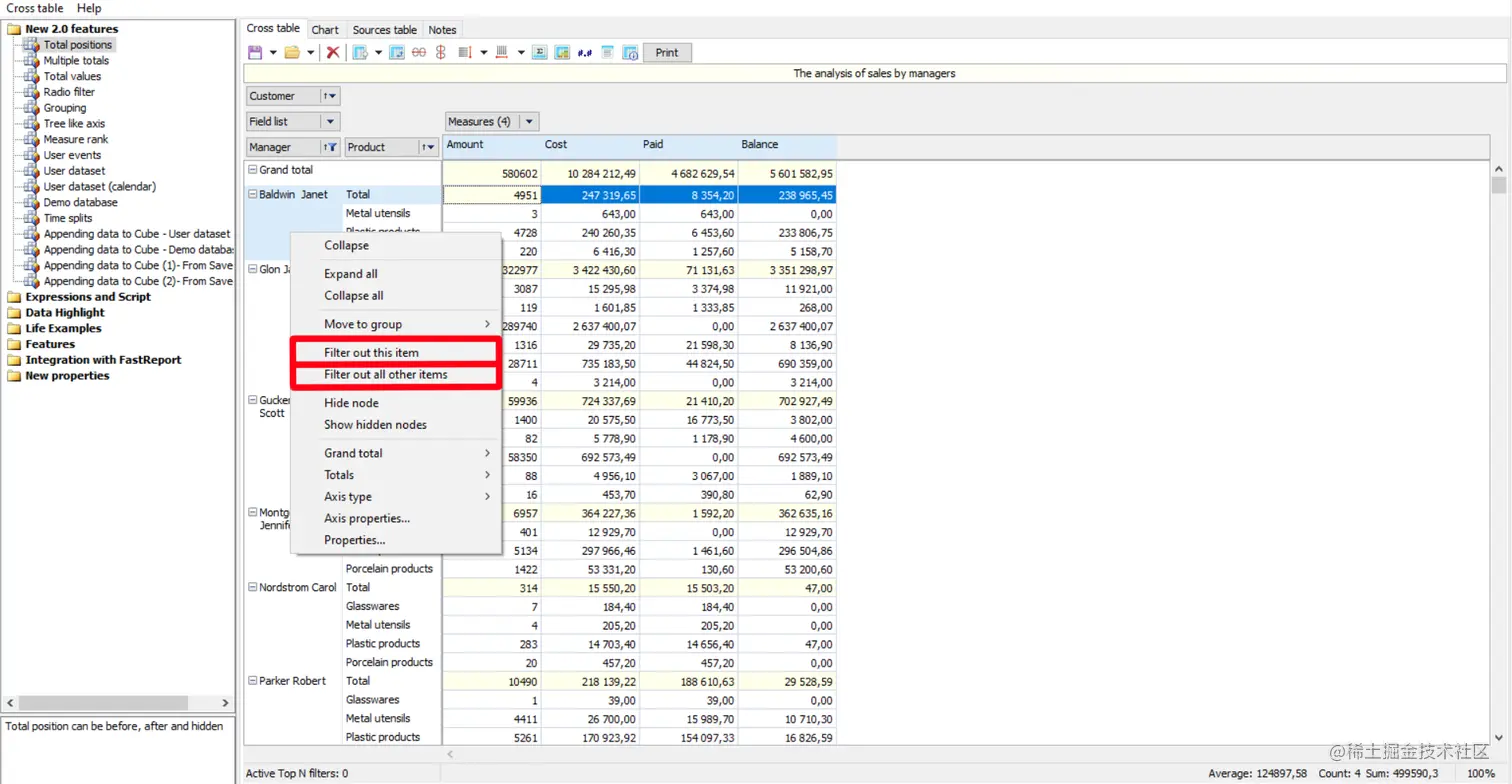Click the Manager field filter funnel icon
Screen dimensions: 1512x784
pos(331,147)
